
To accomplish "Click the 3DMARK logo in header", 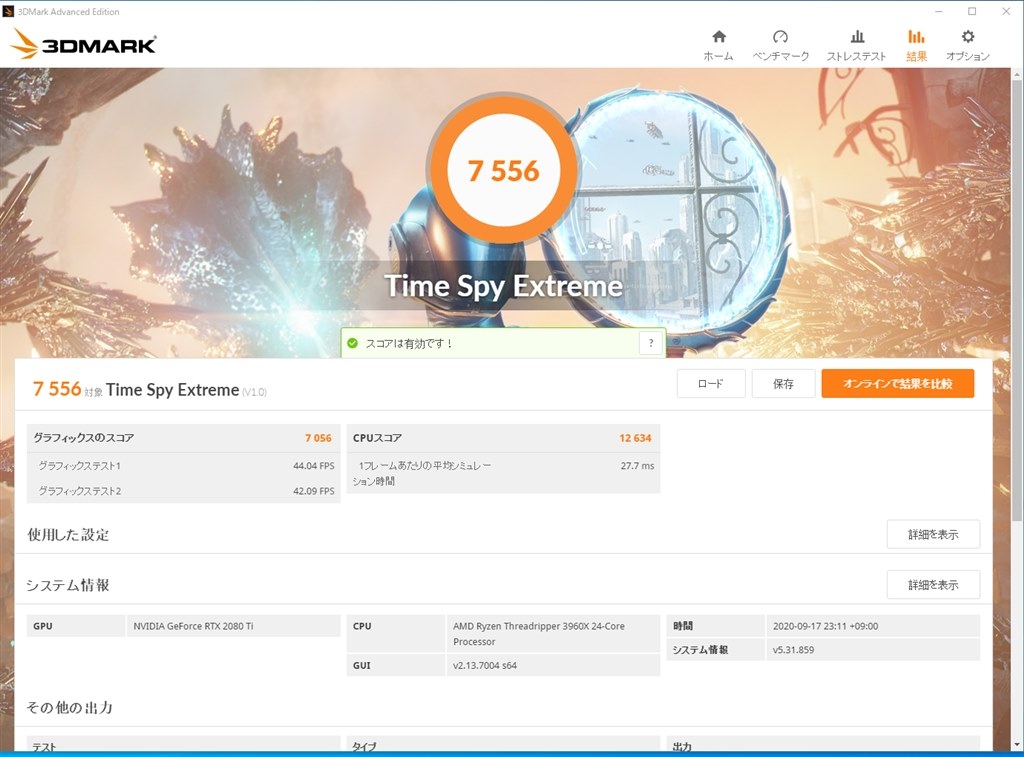I will click(x=84, y=44).
